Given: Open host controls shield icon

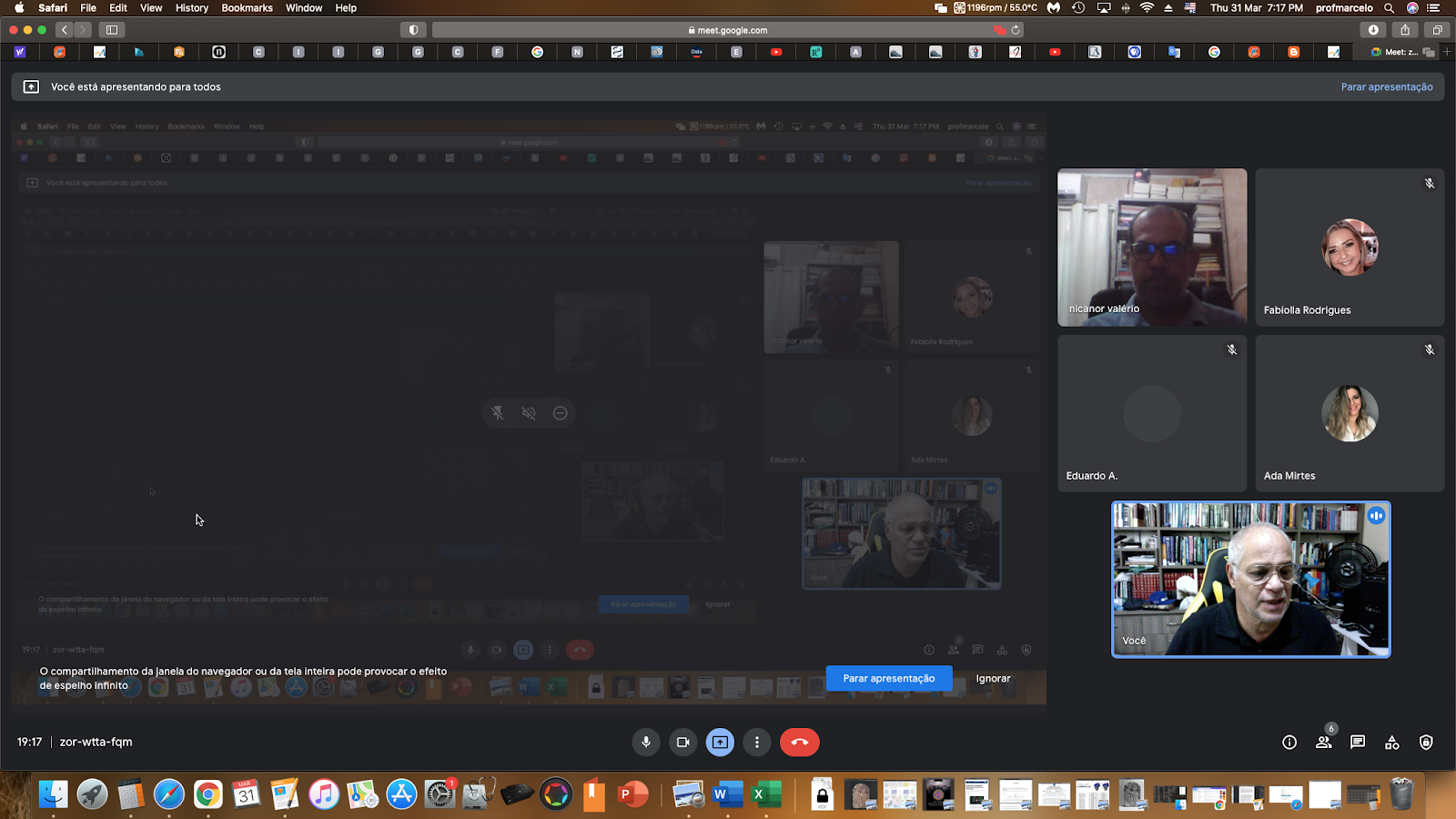Looking at the screenshot, I should [1426, 743].
